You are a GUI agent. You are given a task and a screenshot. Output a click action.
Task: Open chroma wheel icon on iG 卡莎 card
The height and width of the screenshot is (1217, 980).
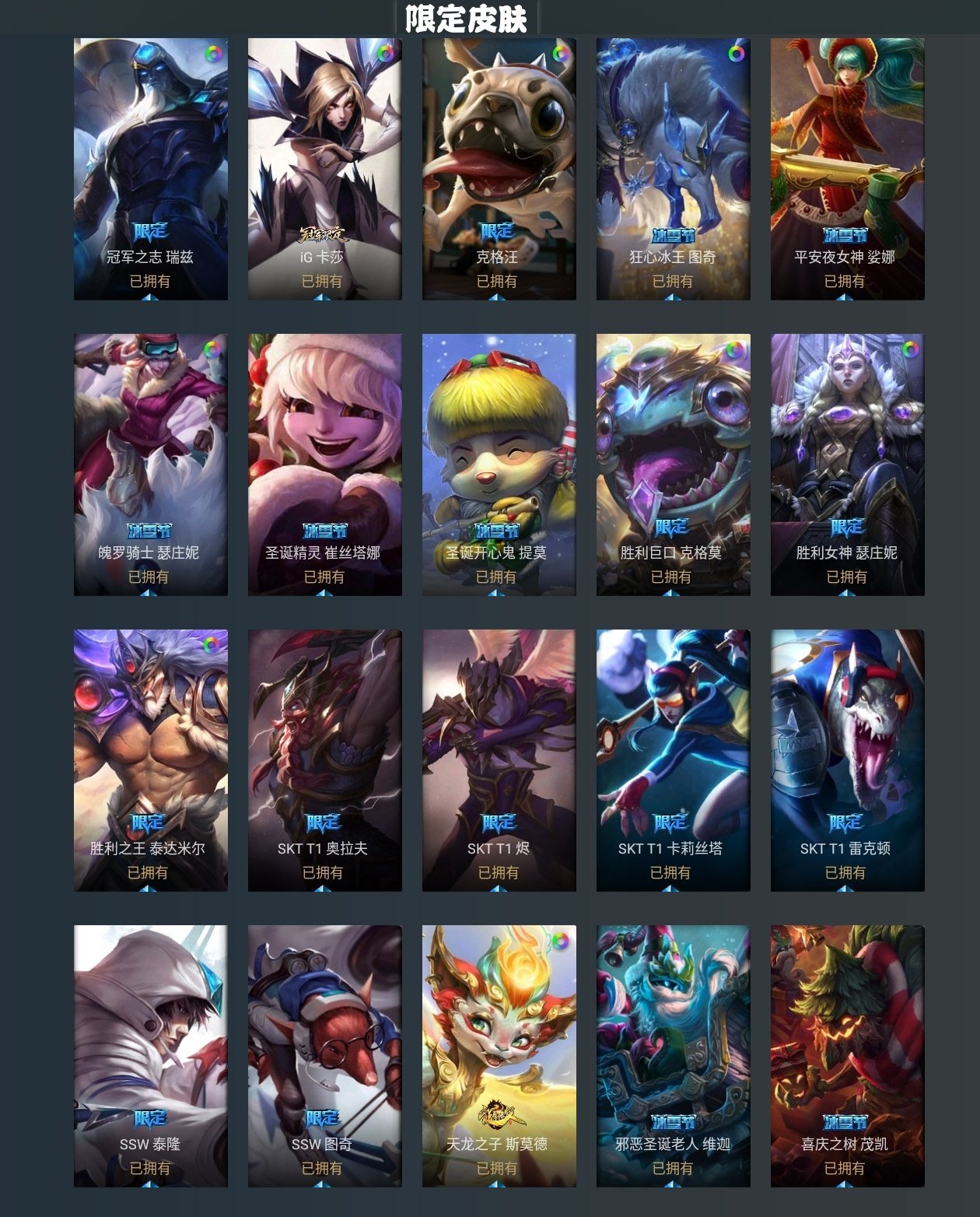click(387, 54)
